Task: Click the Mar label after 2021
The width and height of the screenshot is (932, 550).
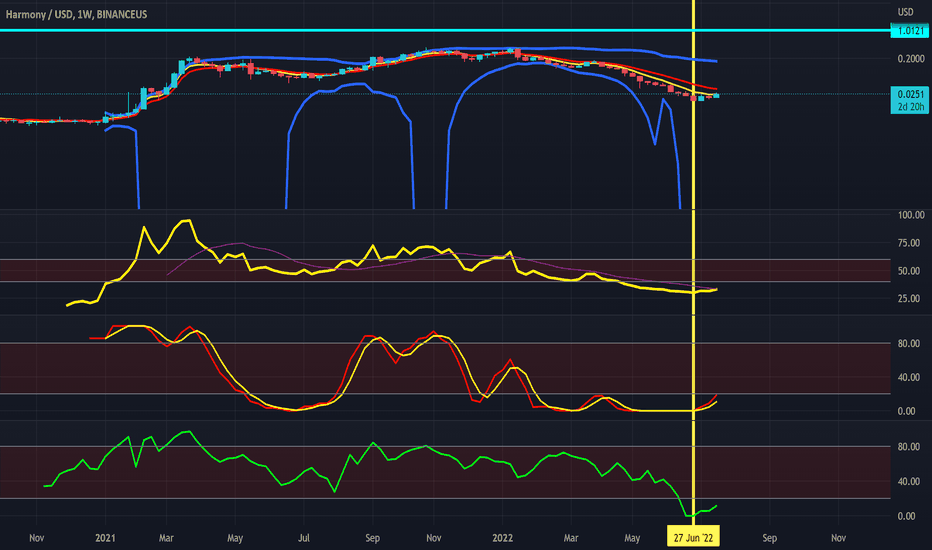Action: point(166,538)
